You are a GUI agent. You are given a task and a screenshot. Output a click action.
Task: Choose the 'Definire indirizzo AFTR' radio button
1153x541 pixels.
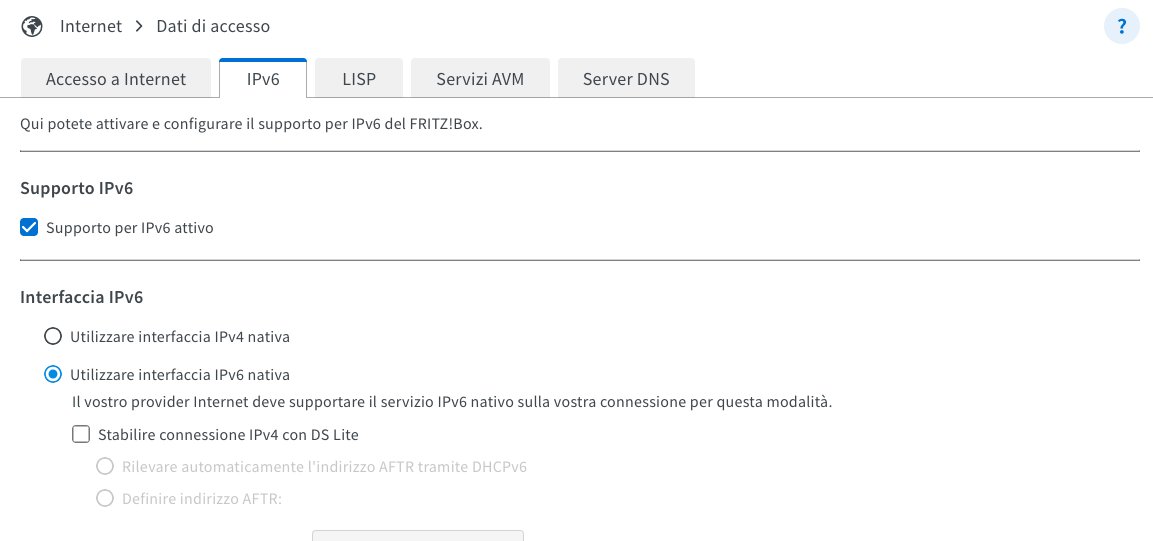point(105,498)
